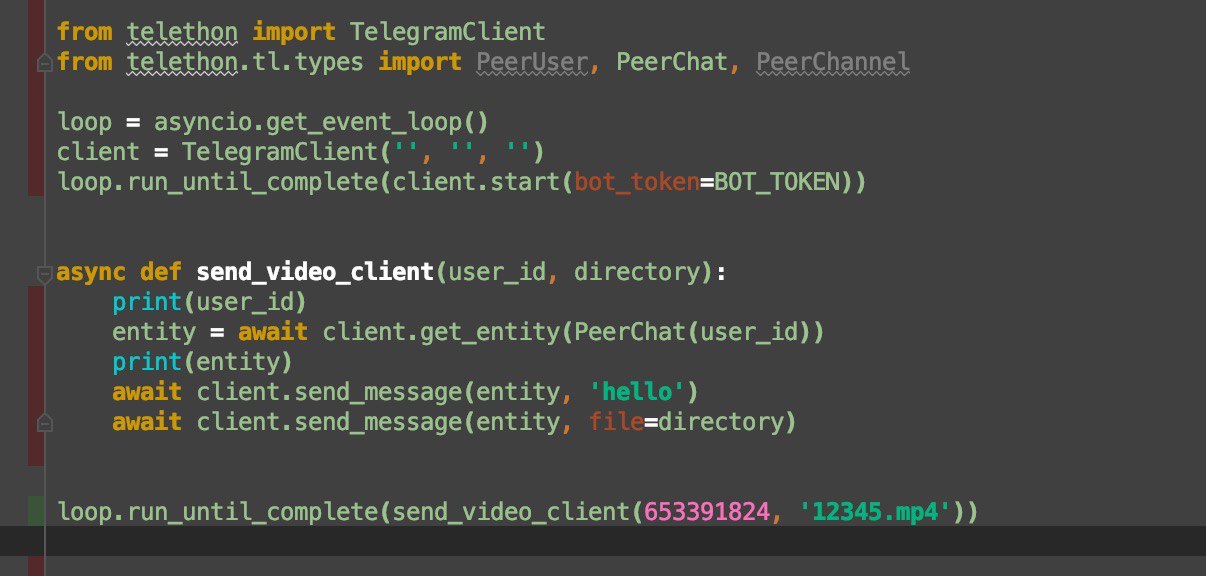Click the print(user_id) statement
This screenshot has width=1206, height=576.
[x=209, y=302]
